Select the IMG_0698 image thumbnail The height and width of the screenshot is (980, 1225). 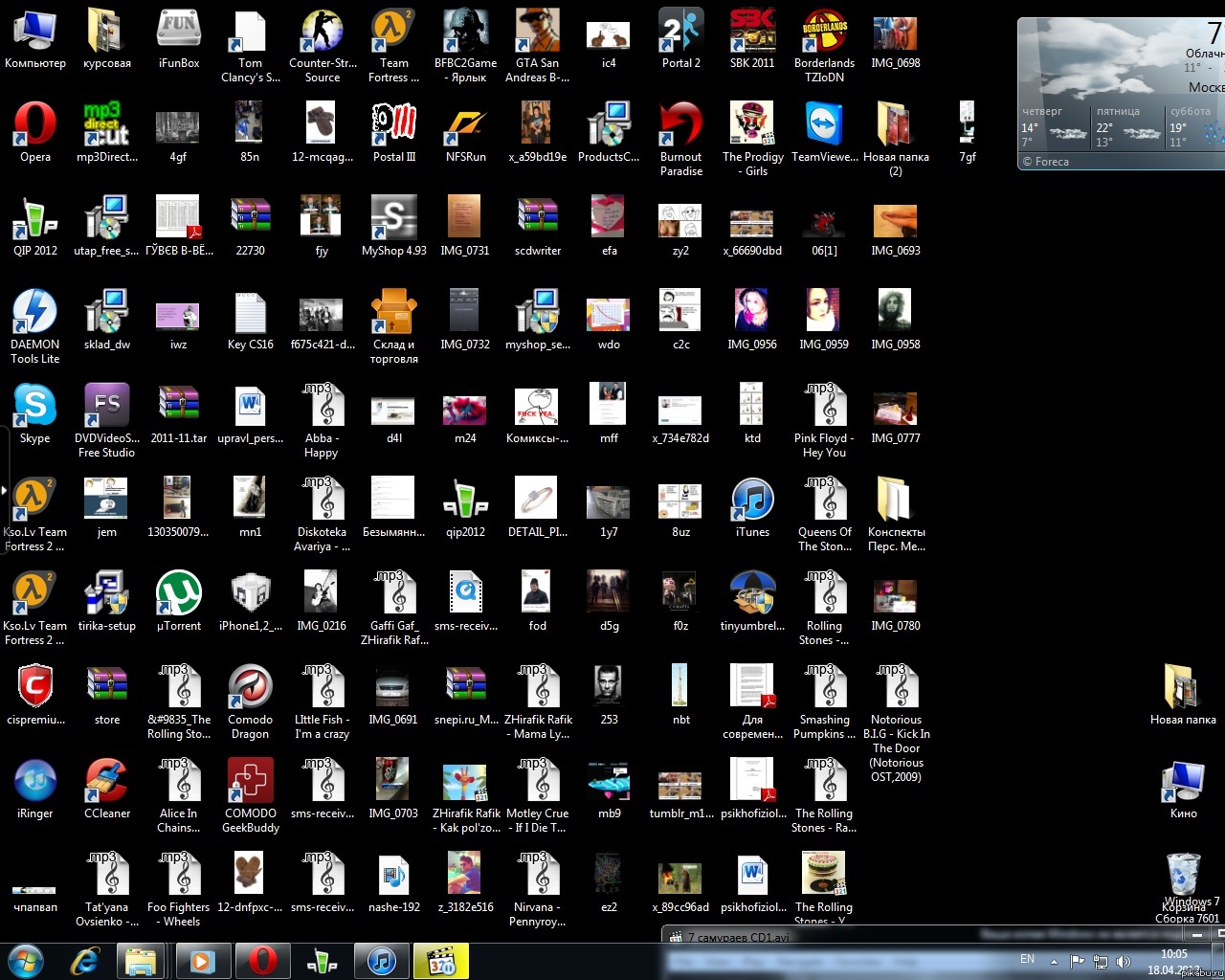click(895, 33)
